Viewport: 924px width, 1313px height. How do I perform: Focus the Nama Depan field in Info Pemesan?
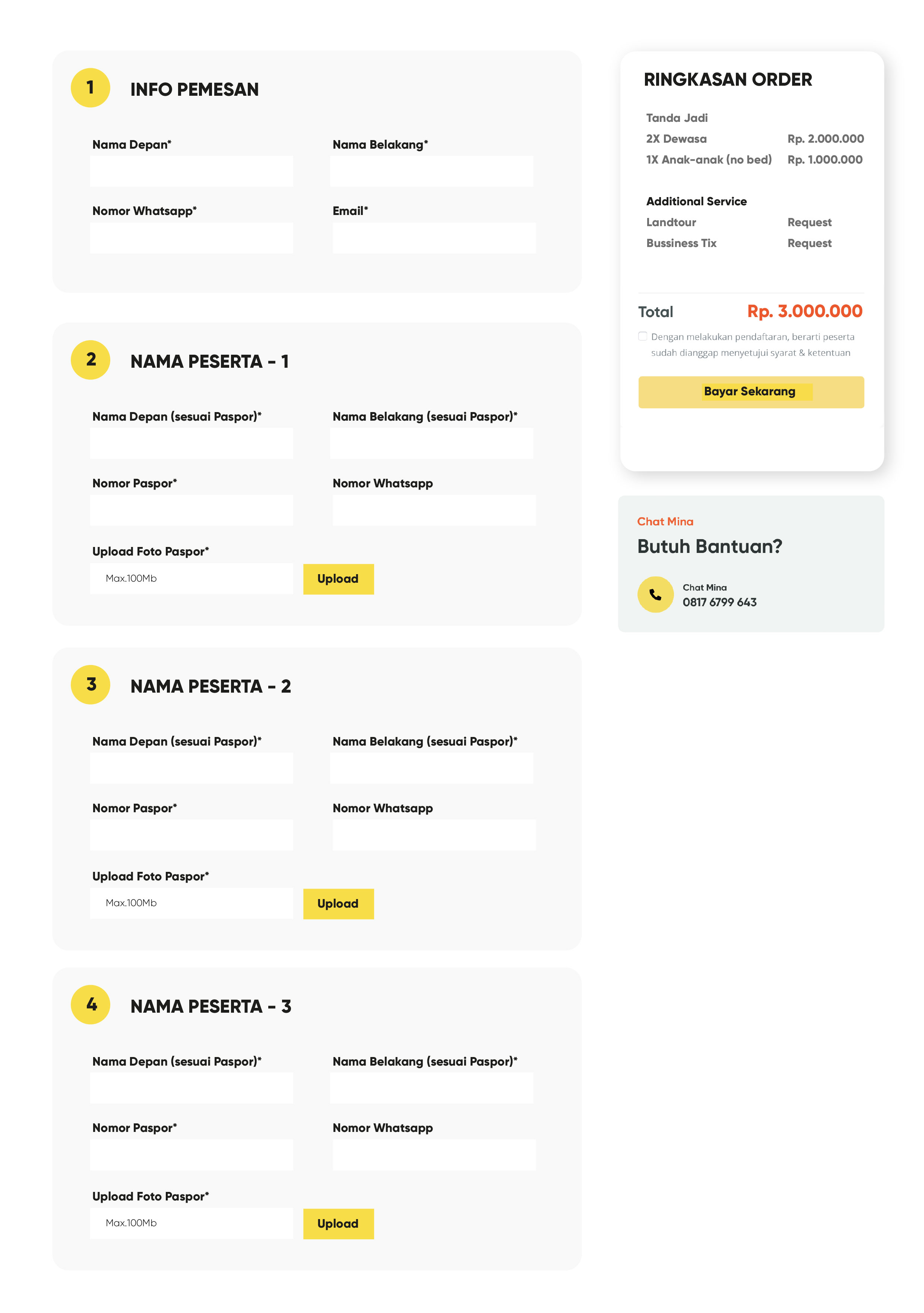[x=192, y=171]
